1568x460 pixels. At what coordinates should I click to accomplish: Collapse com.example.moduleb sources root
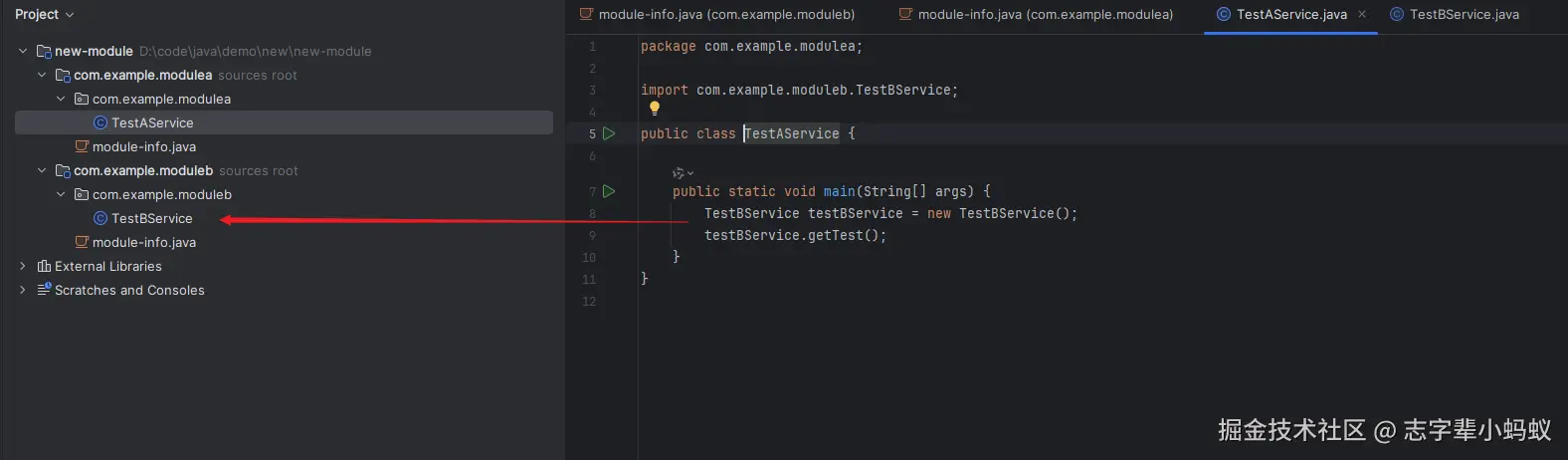[42, 170]
